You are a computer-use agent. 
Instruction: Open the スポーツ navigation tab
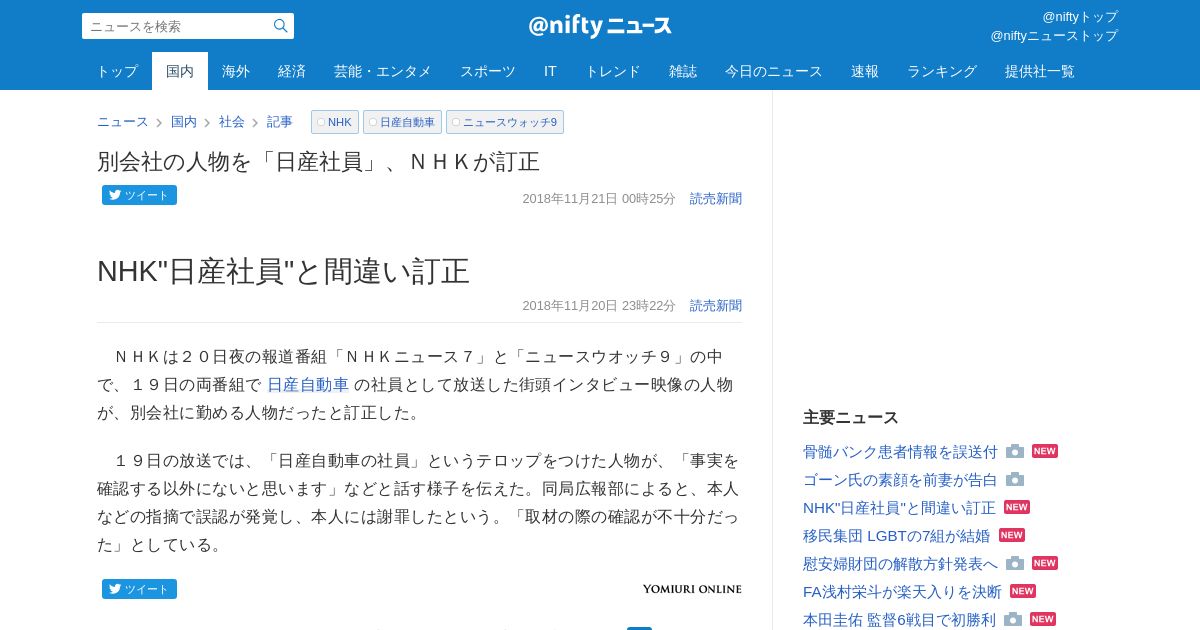(488, 71)
